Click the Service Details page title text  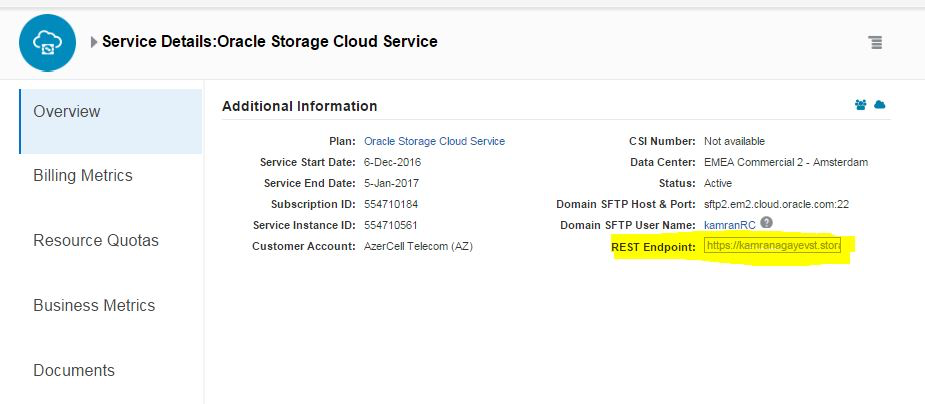coord(269,42)
